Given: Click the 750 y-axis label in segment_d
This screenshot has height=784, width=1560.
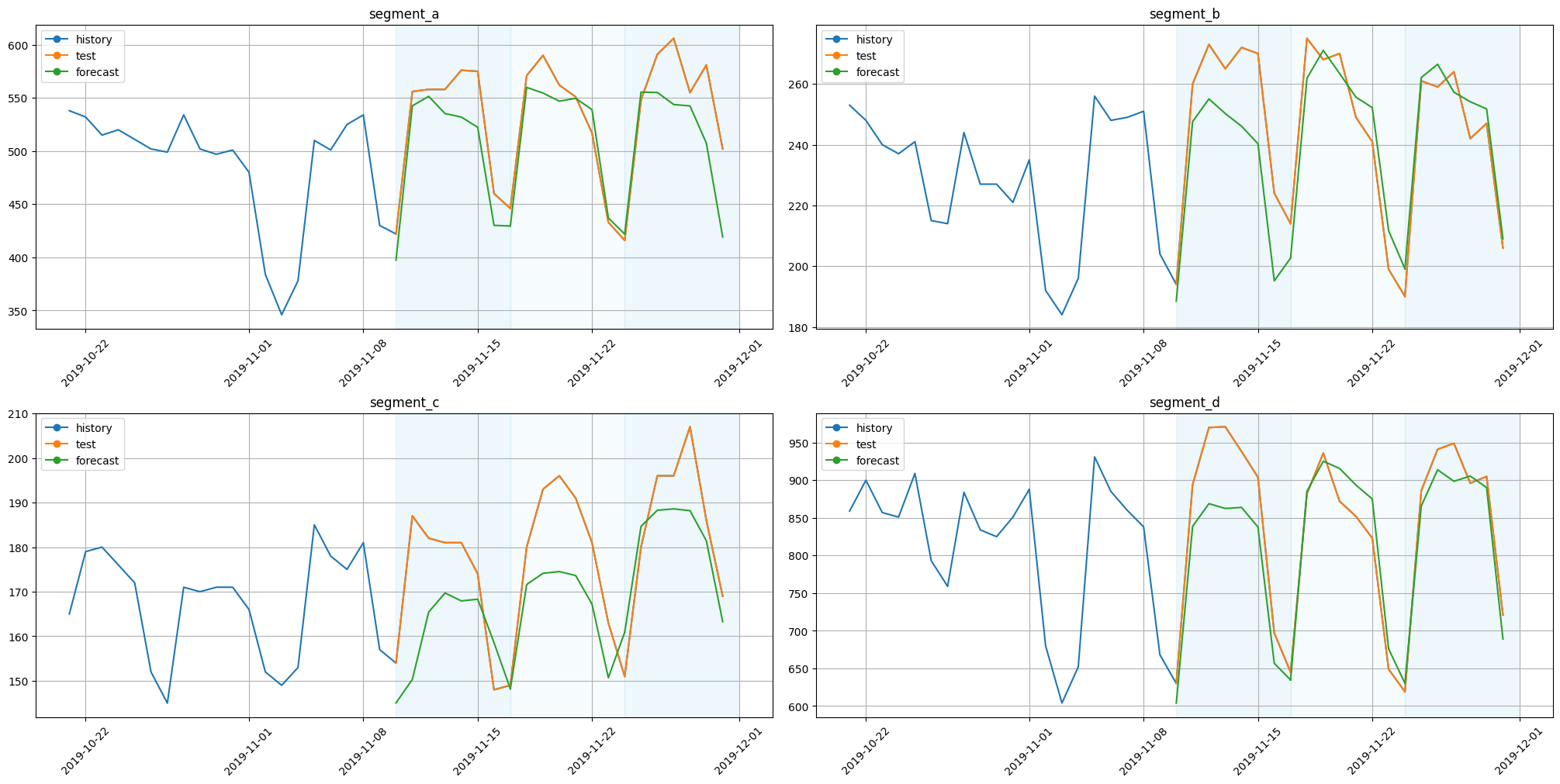Looking at the screenshot, I should (800, 594).
